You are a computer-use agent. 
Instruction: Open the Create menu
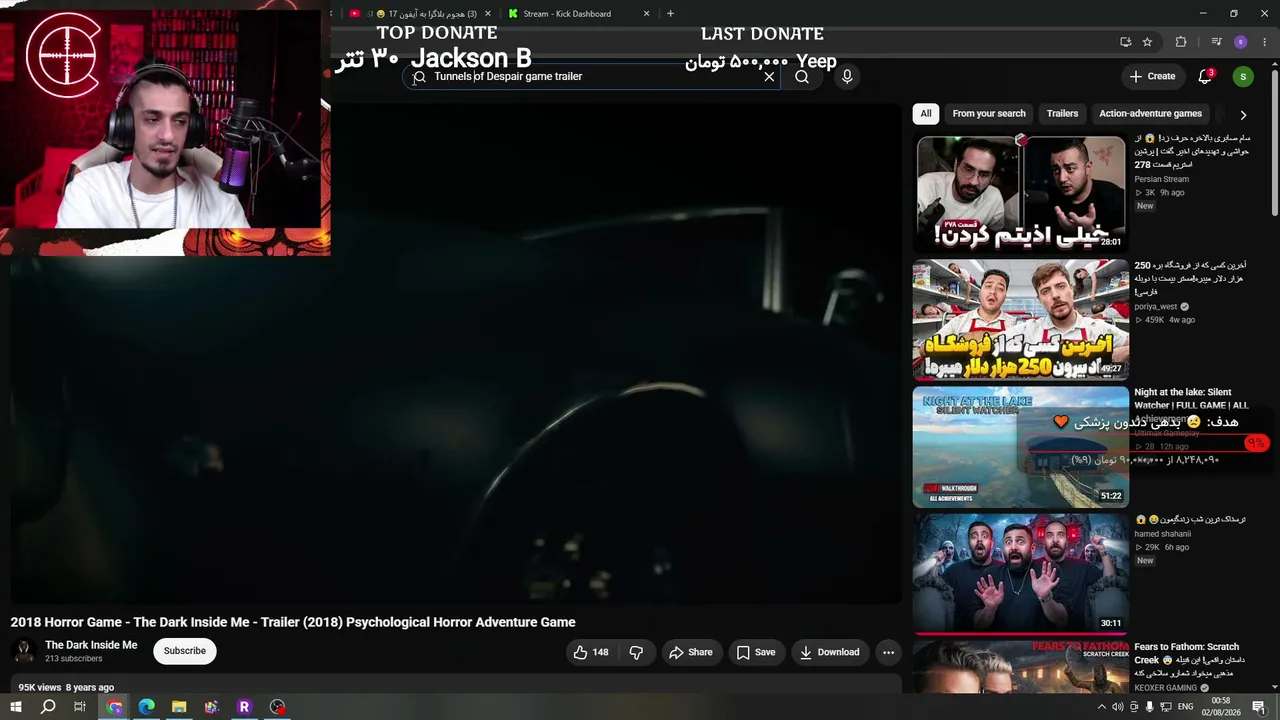click(1152, 76)
